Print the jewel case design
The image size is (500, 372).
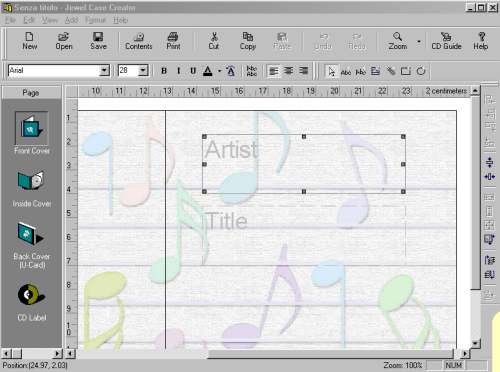point(173,41)
